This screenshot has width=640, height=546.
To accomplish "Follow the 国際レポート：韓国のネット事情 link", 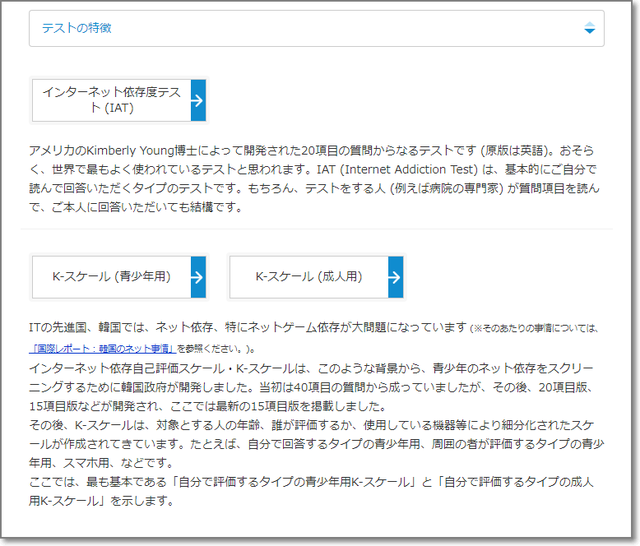I will click(101, 348).
